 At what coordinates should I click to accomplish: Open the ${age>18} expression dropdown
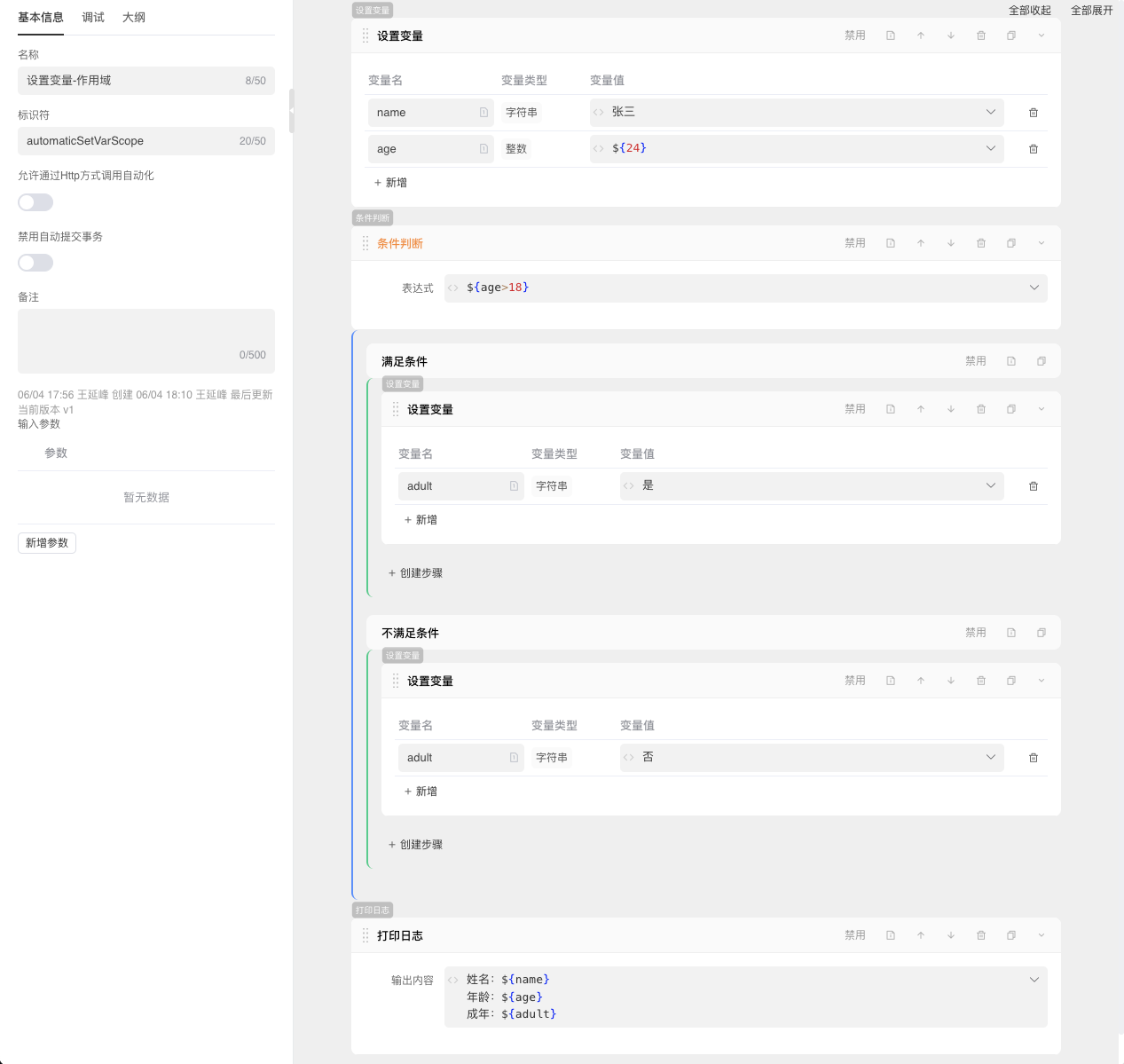click(1034, 288)
